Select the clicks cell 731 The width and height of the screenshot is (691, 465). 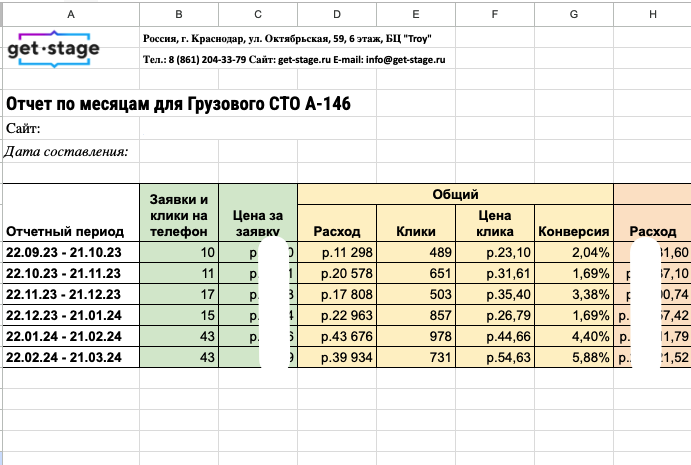point(416,357)
